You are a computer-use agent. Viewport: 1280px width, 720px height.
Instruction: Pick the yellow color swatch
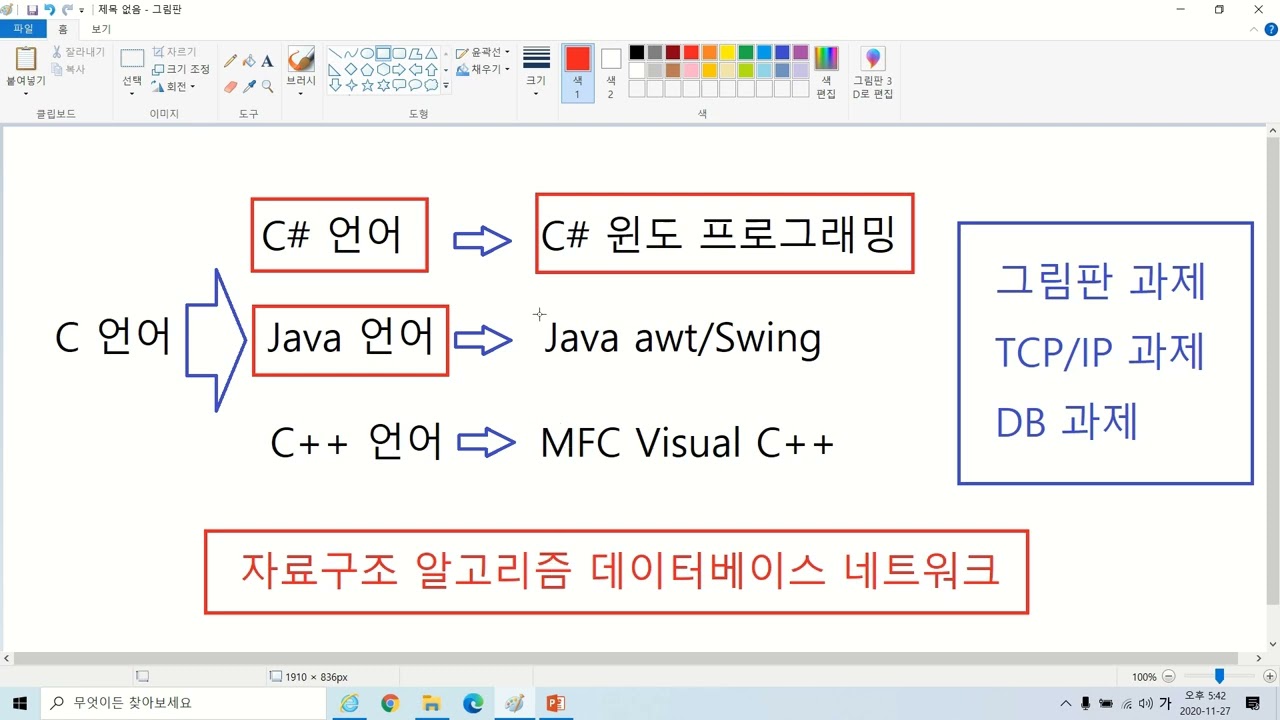click(x=727, y=52)
